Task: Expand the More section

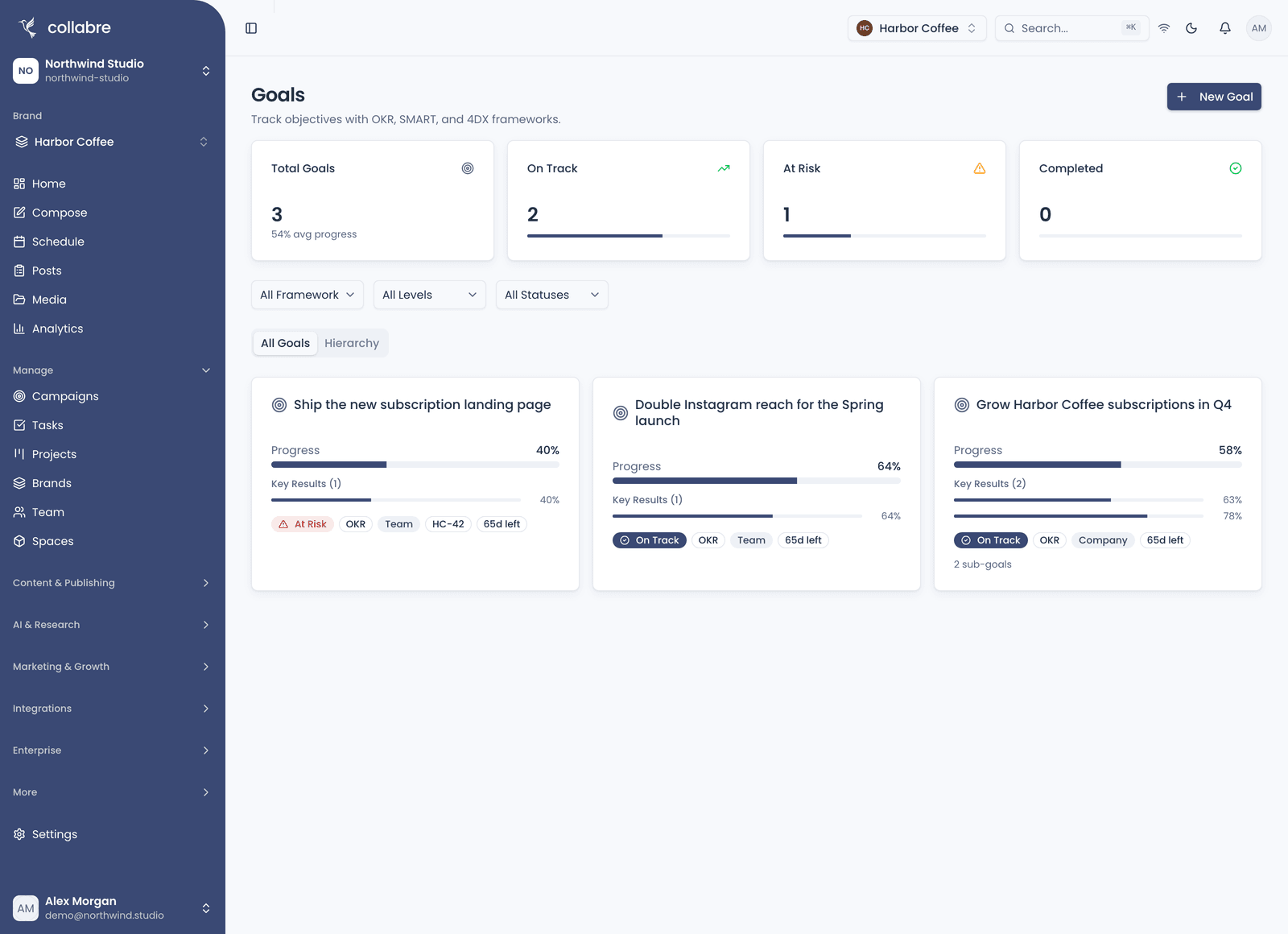Action: coord(113,792)
